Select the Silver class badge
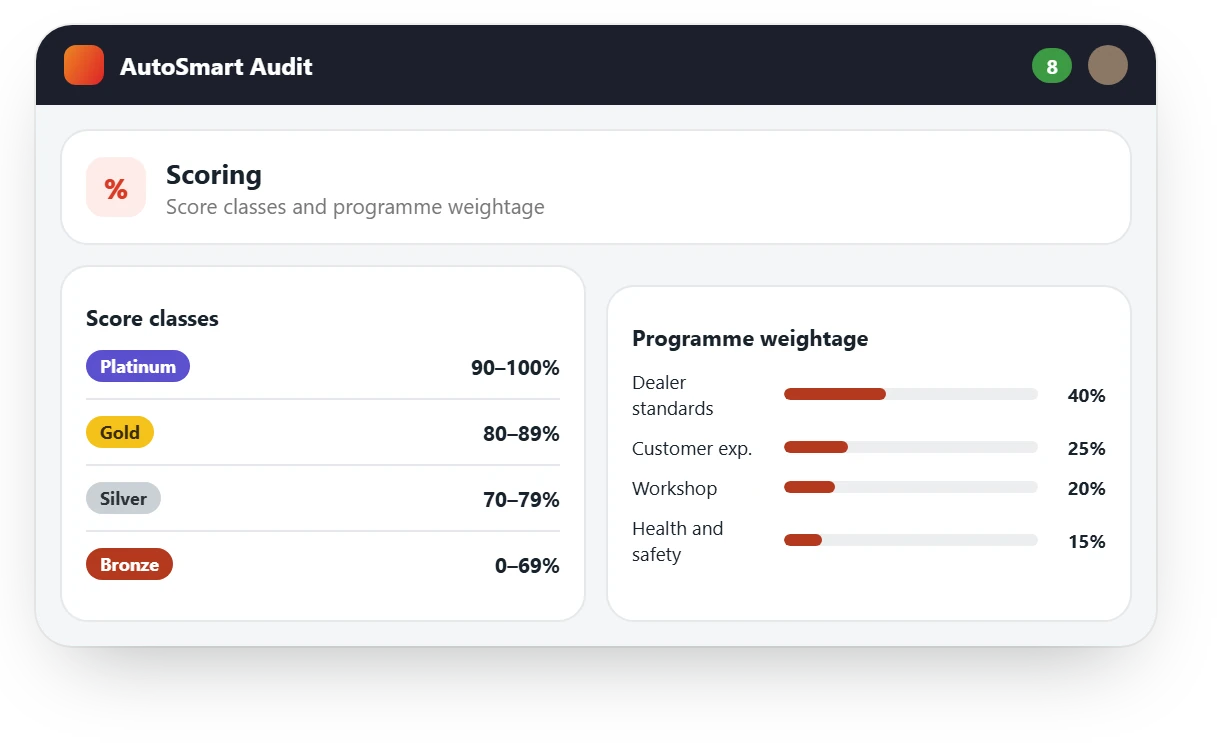Image resolution: width=1217 pixels, height=743 pixels. (x=123, y=498)
